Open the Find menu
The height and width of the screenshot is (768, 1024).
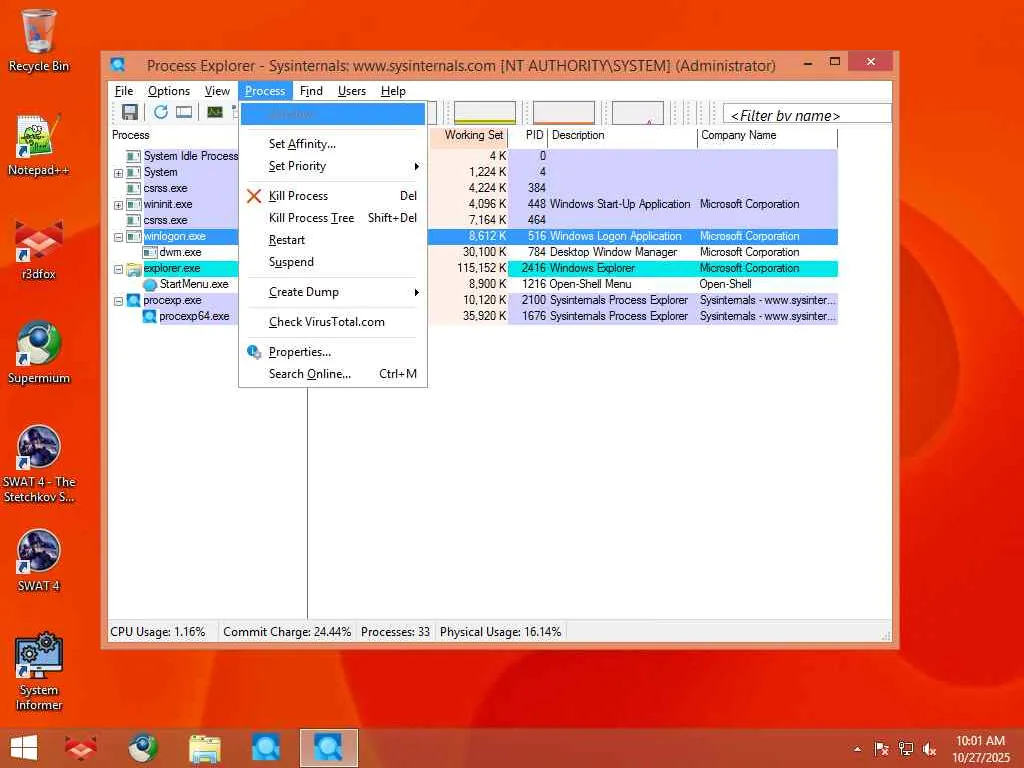pos(311,91)
